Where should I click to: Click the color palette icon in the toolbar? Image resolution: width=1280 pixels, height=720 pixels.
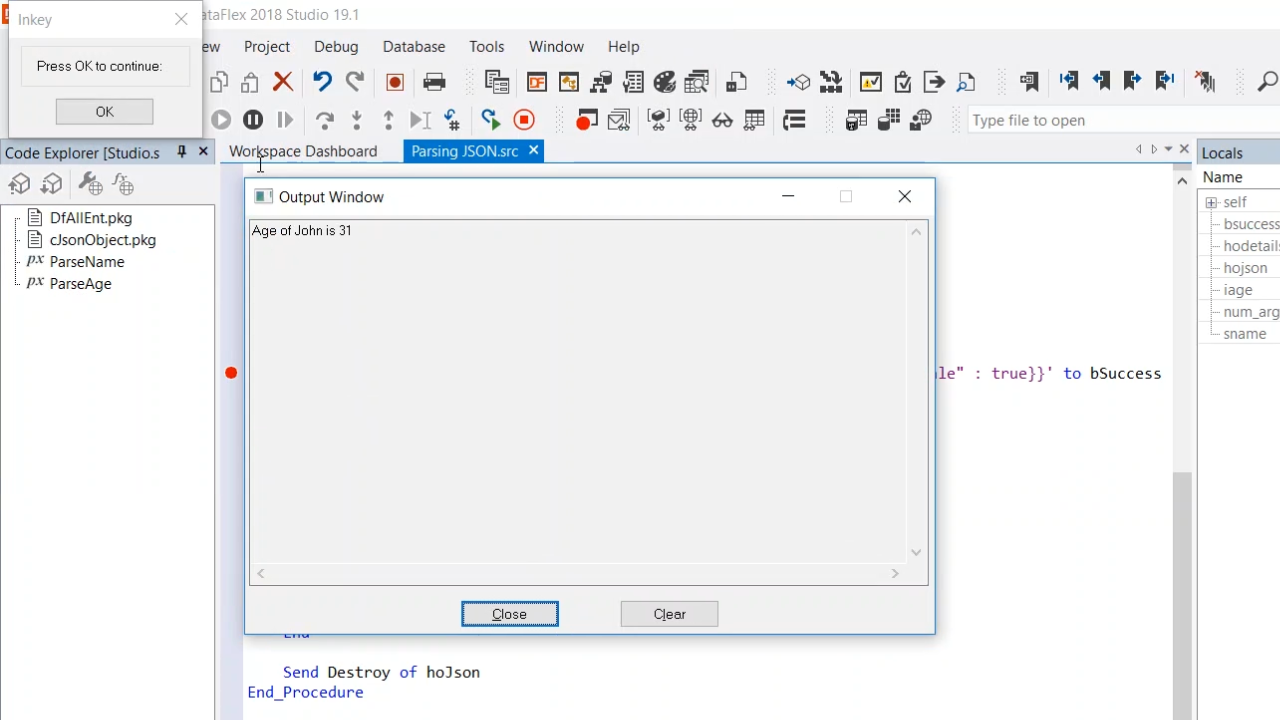click(665, 82)
